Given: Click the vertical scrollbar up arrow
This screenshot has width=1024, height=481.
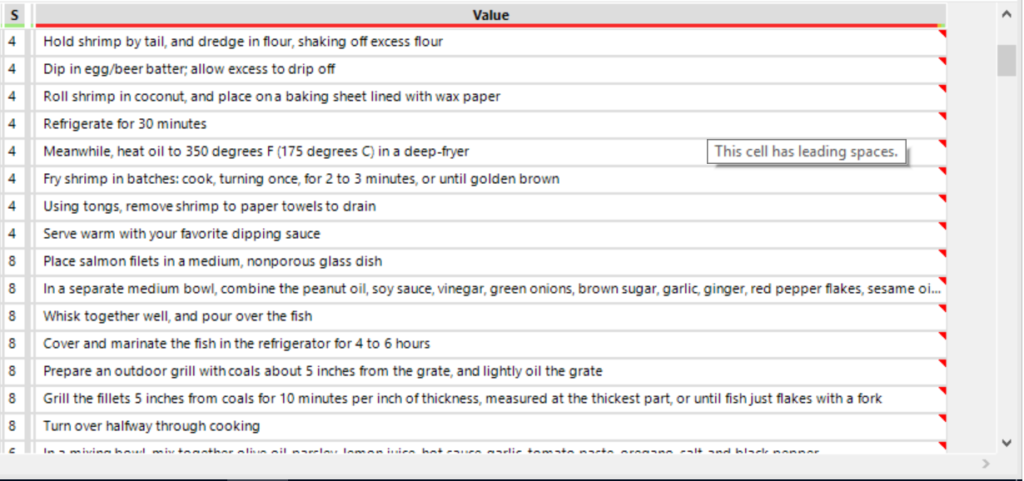Looking at the screenshot, I should point(1007,14).
